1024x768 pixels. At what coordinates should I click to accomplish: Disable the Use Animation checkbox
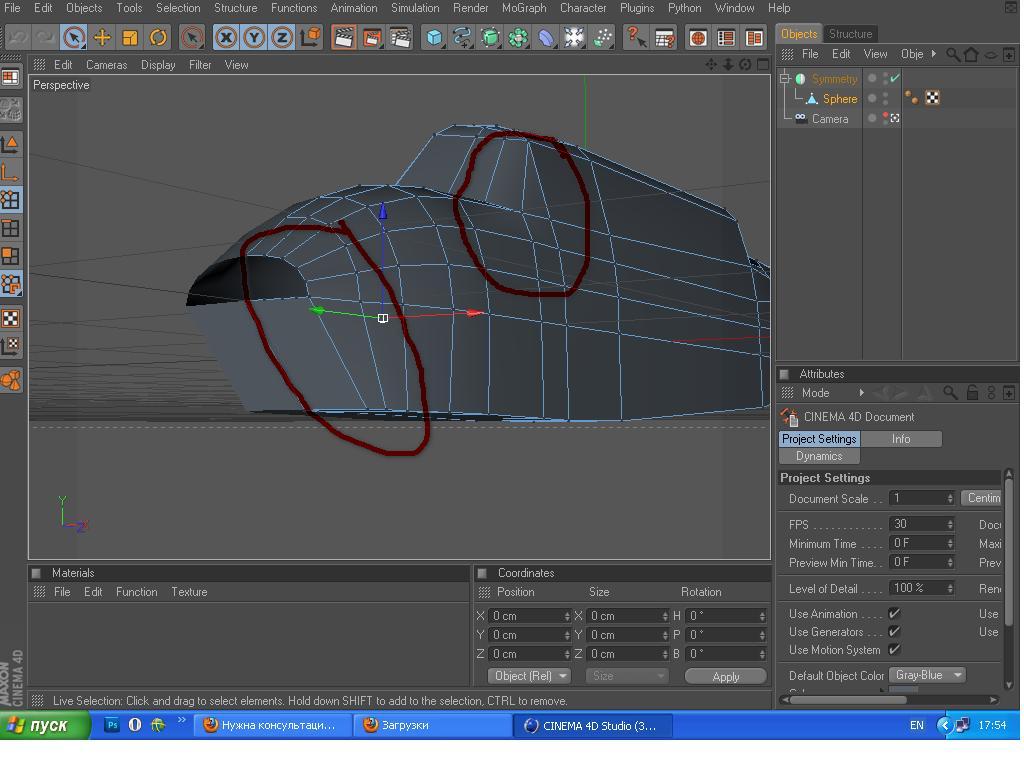894,614
